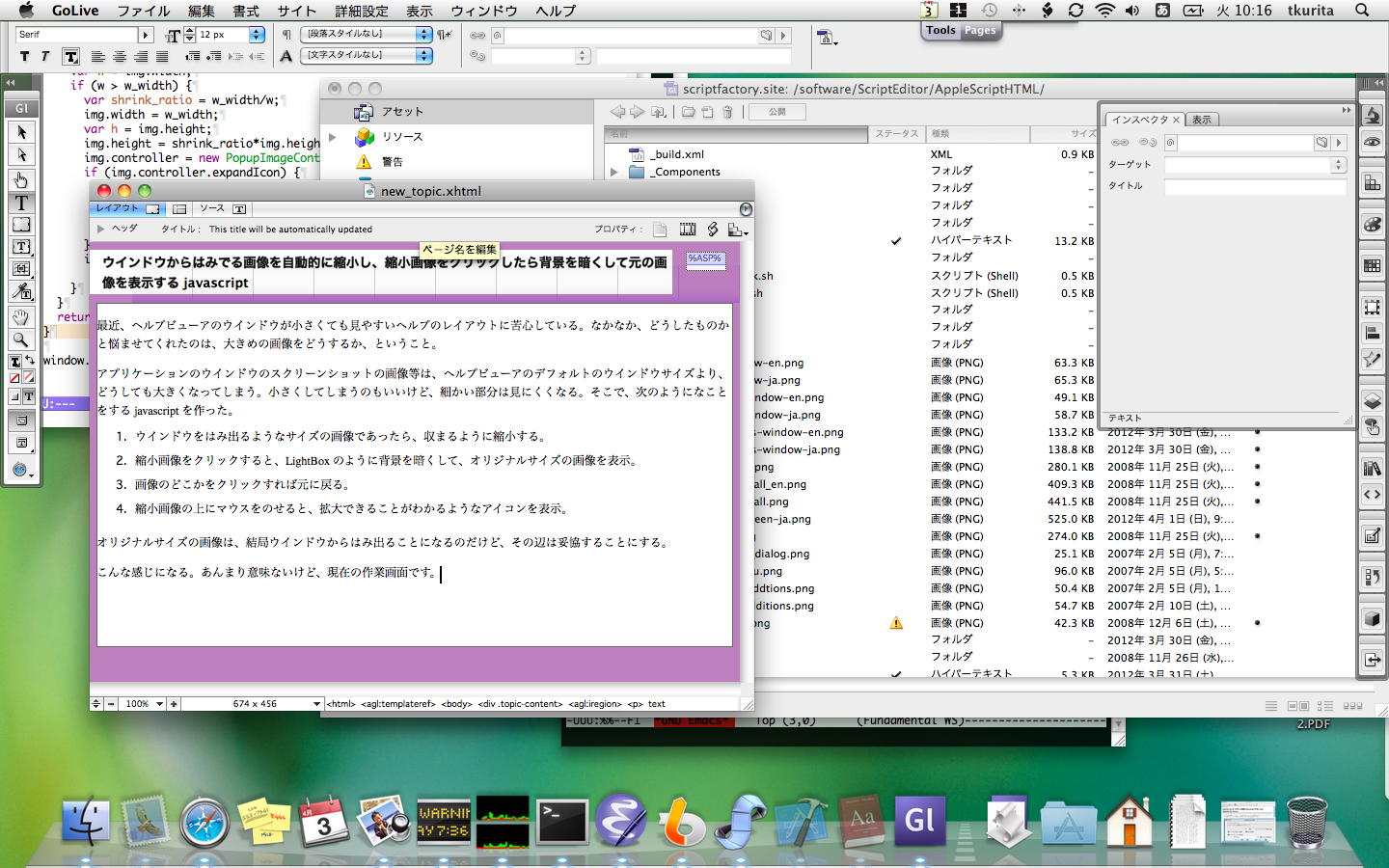This screenshot has height=868, width=1389.
Task: Select the Zoom magnifier tool in toolbox
Action: [x=21, y=339]
